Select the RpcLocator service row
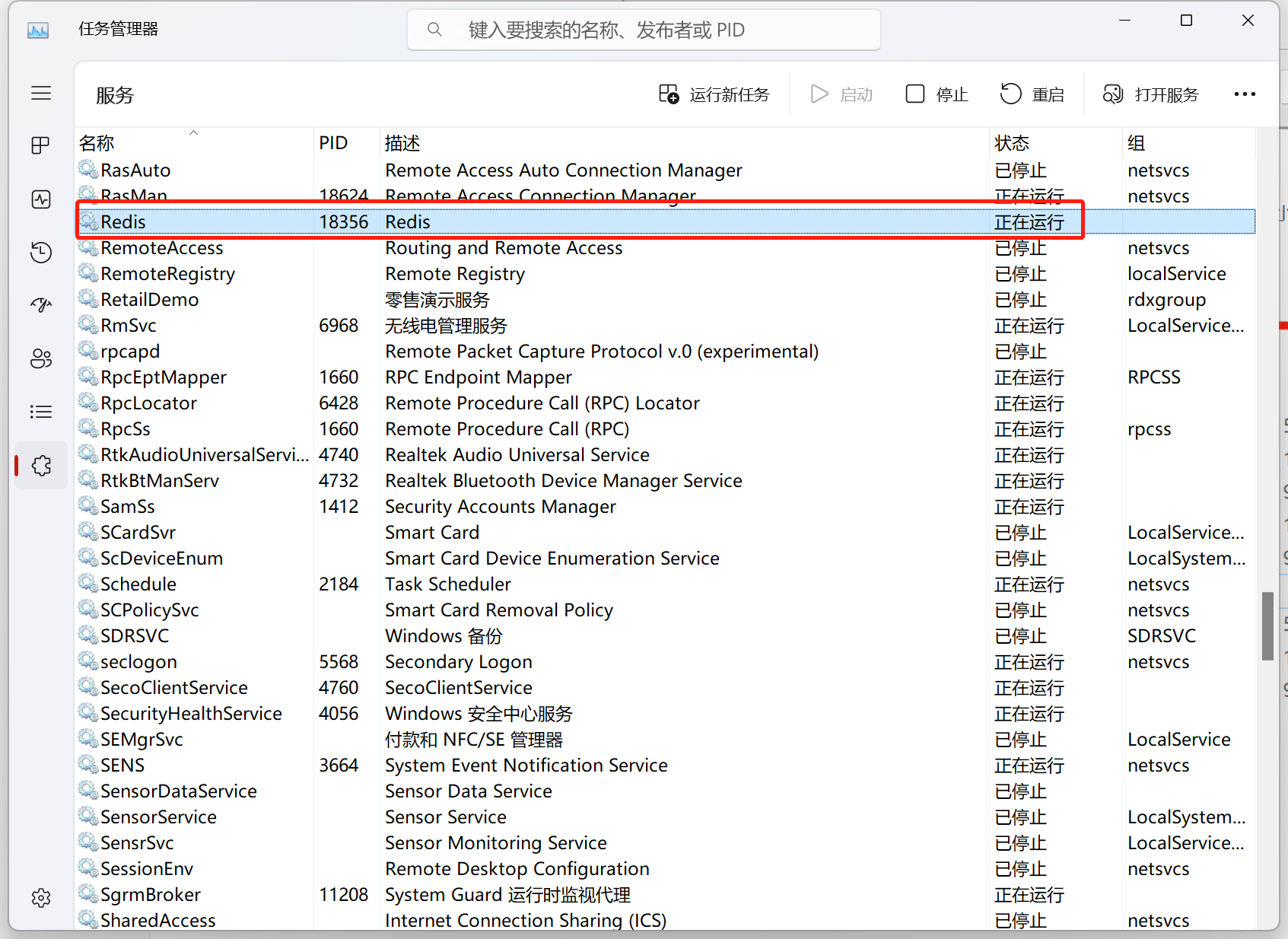1288x939 pixels. pos(666,403)
